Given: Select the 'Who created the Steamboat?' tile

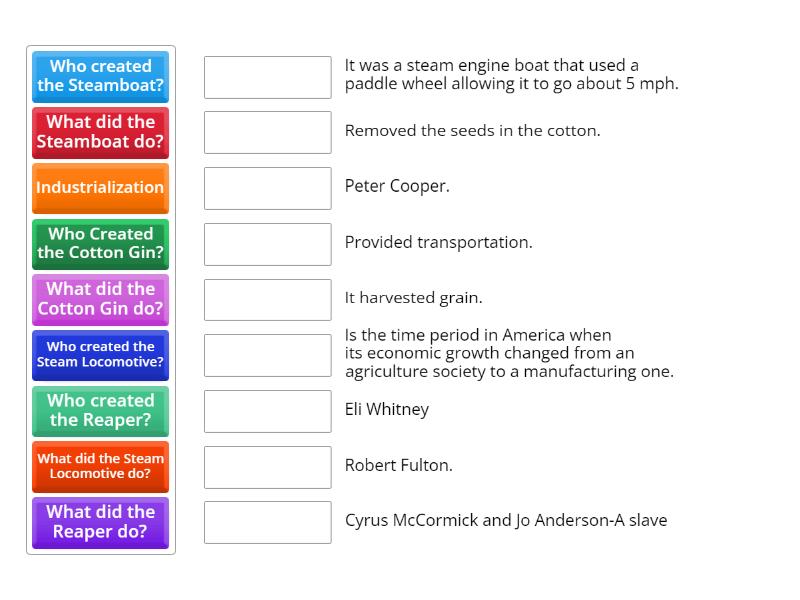Looking at the screenshot, I should coord(100,76).
